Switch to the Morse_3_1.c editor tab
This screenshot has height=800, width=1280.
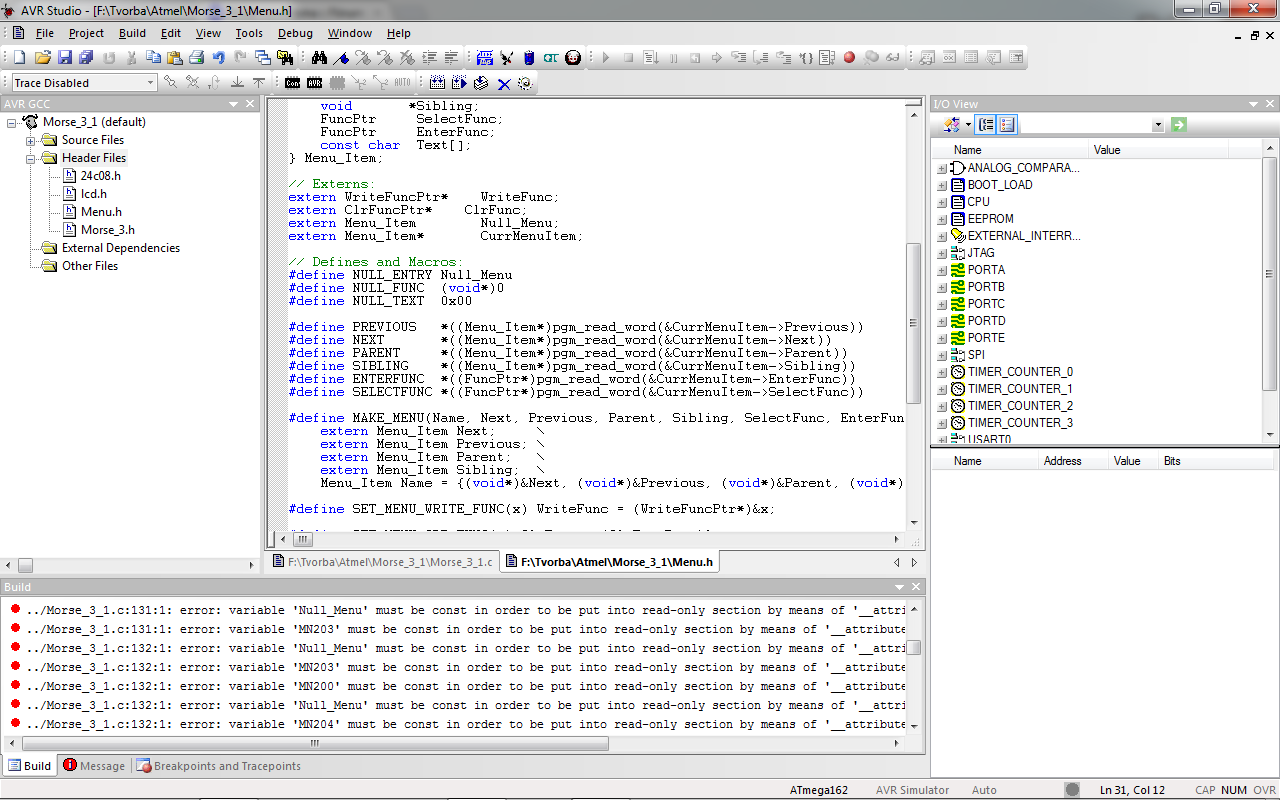383,562
